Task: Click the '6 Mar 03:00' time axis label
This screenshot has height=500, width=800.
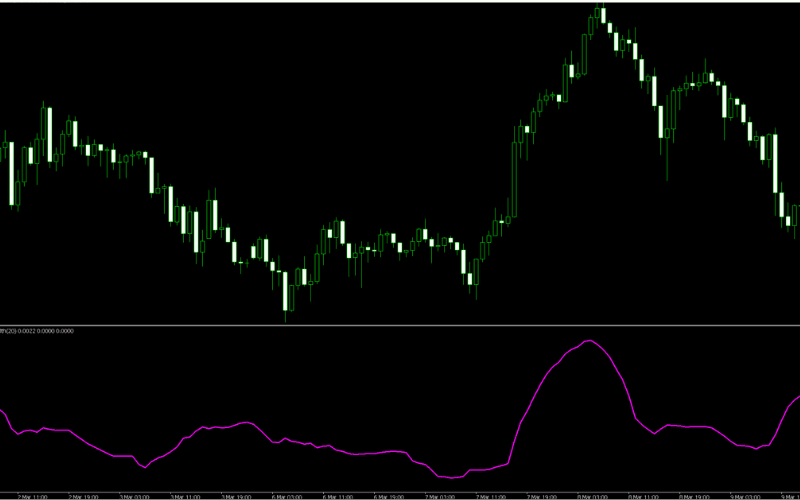Action: pyautogui.click(x=287, y=496)
